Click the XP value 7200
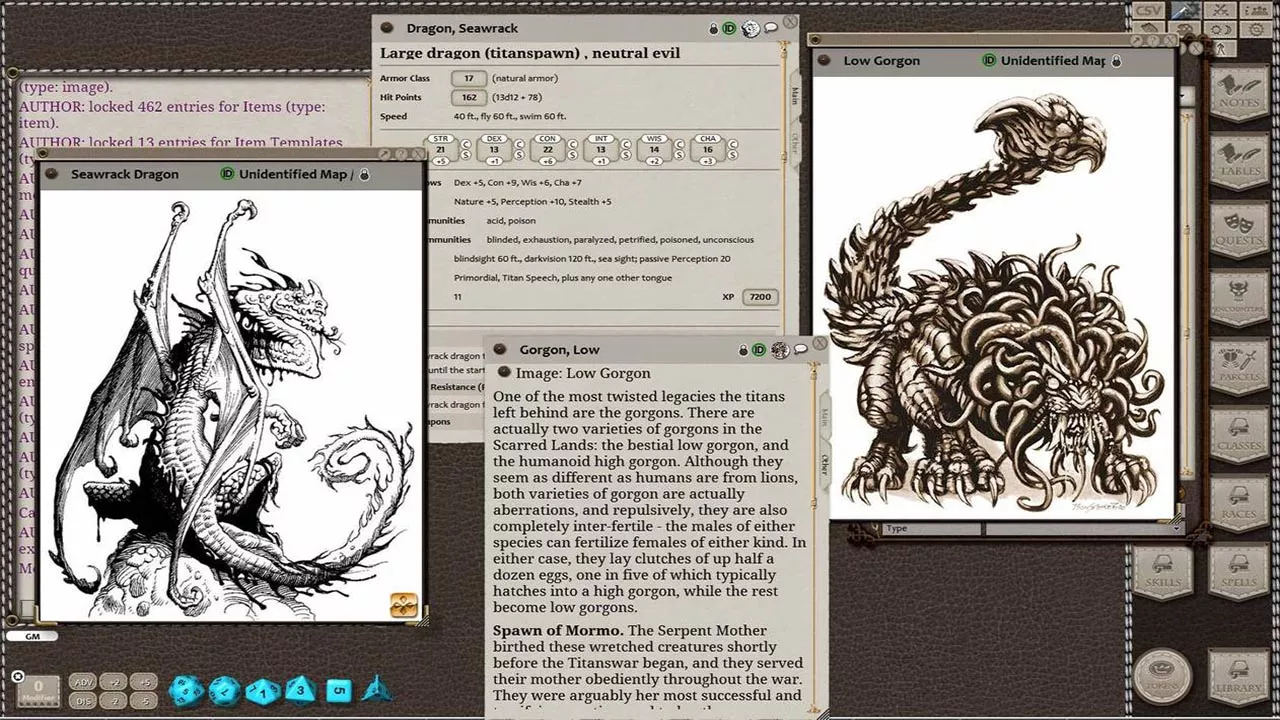This screenshot has width=1280, height=720. pos(760,297)
